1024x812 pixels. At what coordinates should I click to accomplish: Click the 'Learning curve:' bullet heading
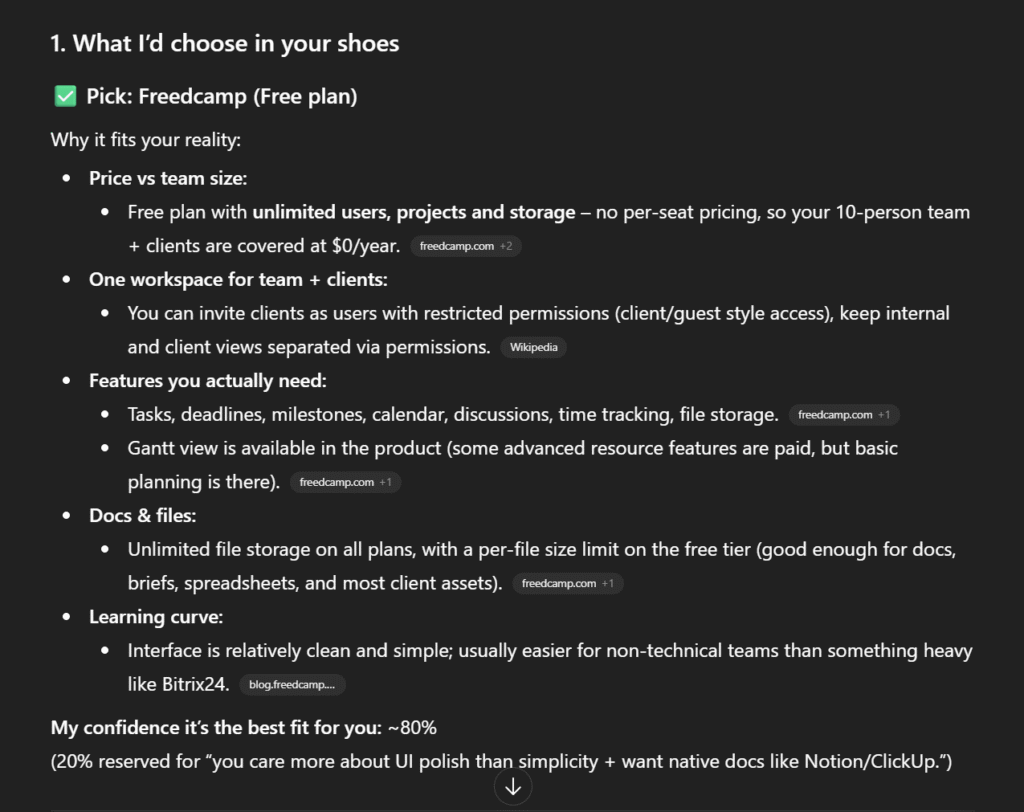156,616
